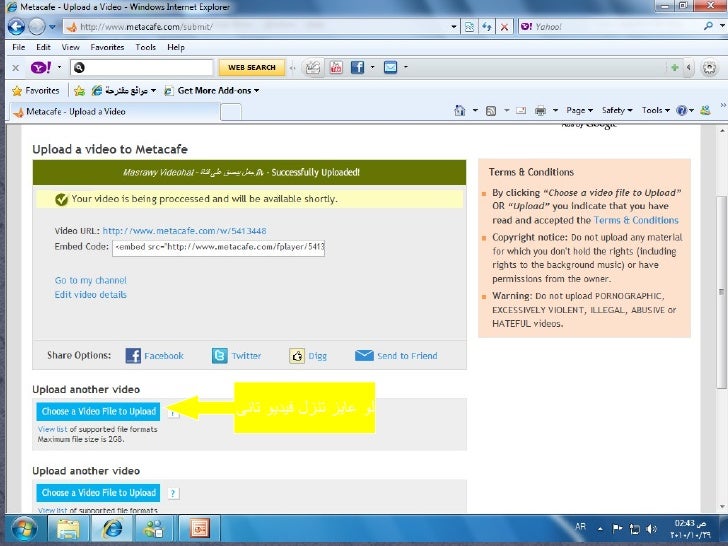The image size is (728, 546).
Task: Select the Metacafe - Upload a Video tab
Action: pos(115,112)
